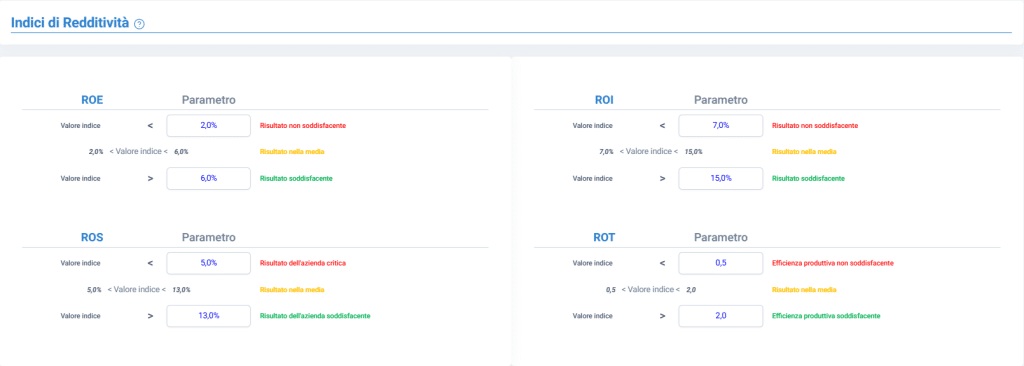
Task: Edit the ROT lower threshold 0,5 field
Action: click(x=720, y=263)
